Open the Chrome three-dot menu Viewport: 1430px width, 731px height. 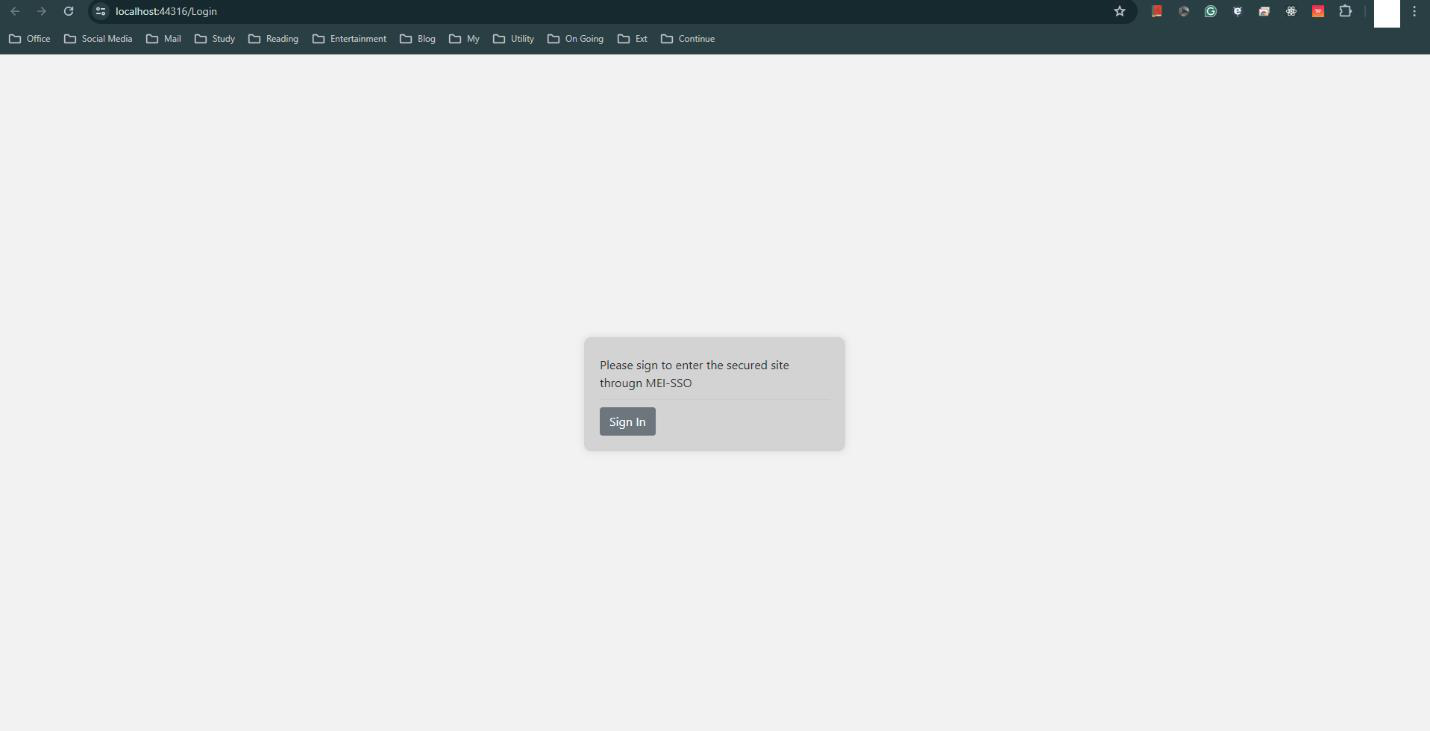pyautogui.click(x=1414, y=11)
